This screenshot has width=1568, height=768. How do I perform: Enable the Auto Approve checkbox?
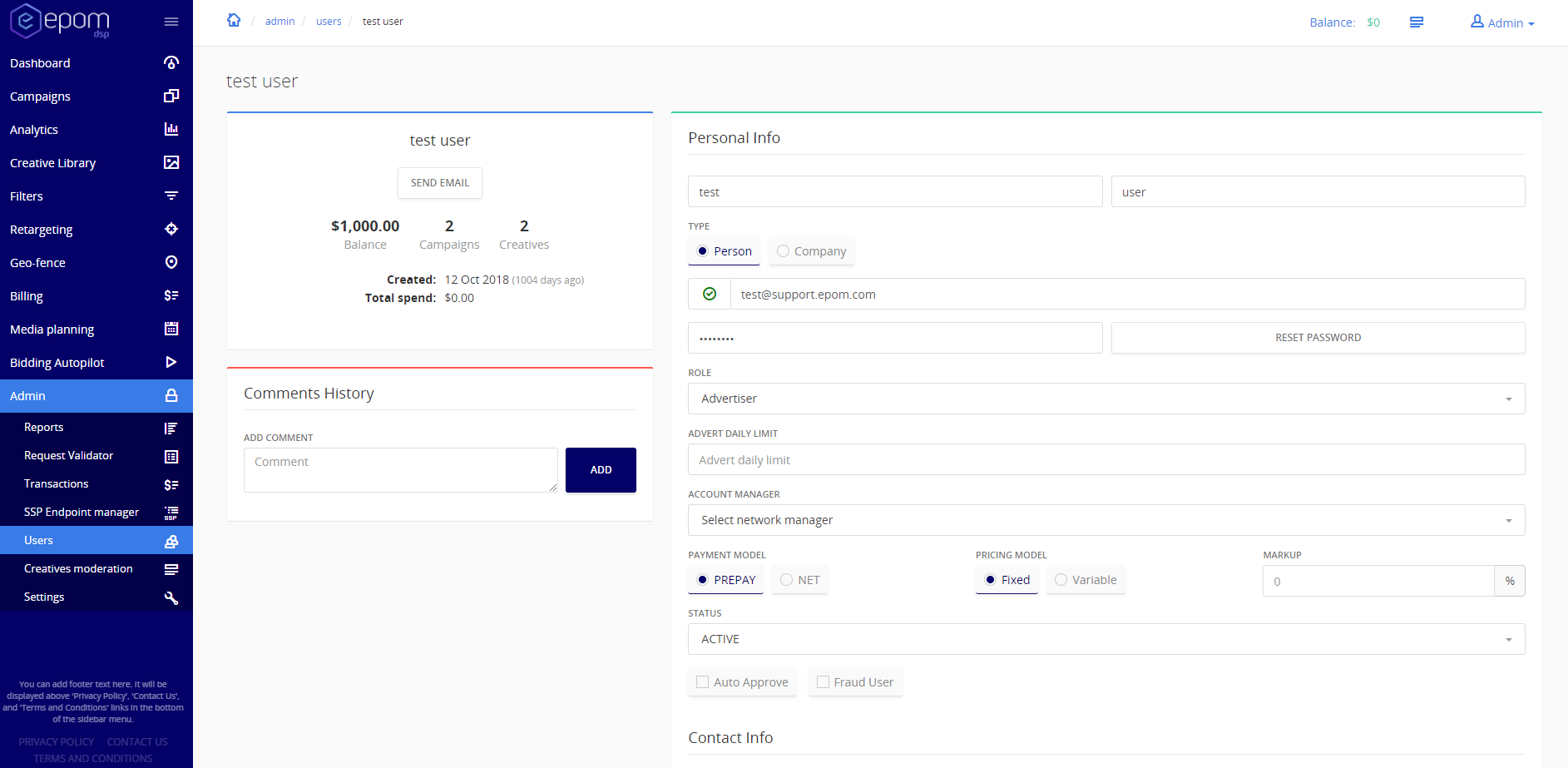(703, 682)
